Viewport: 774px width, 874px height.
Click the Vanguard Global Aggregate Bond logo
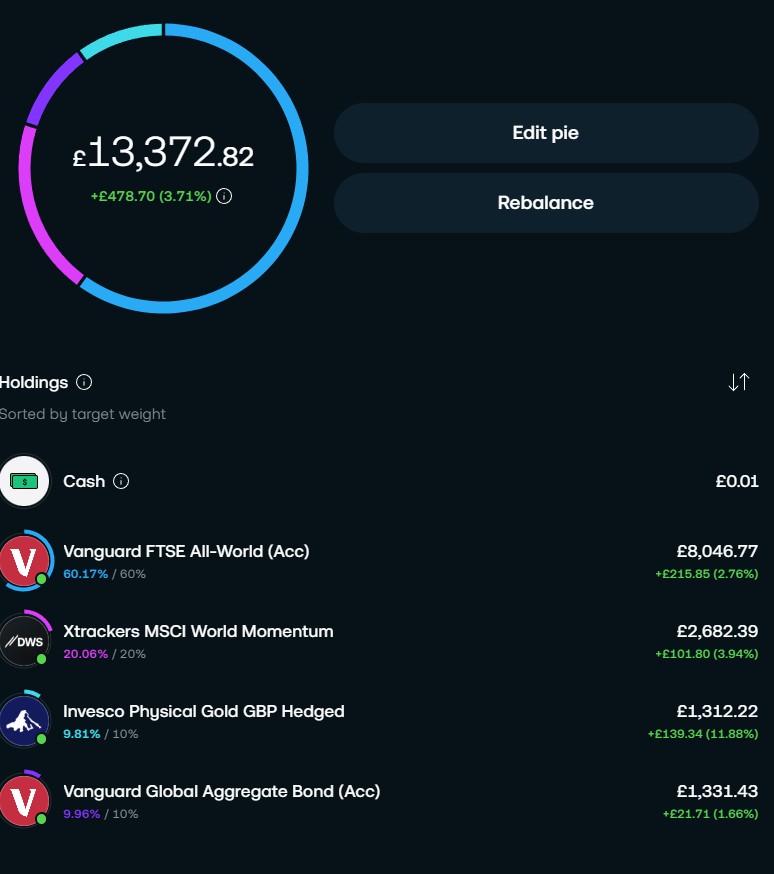(25, 801)
